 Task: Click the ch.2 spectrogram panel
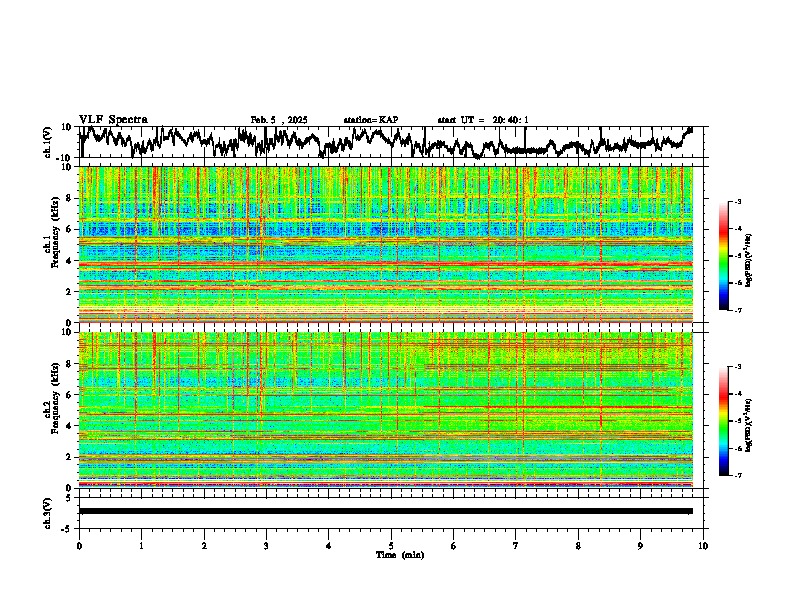point(386,410)
